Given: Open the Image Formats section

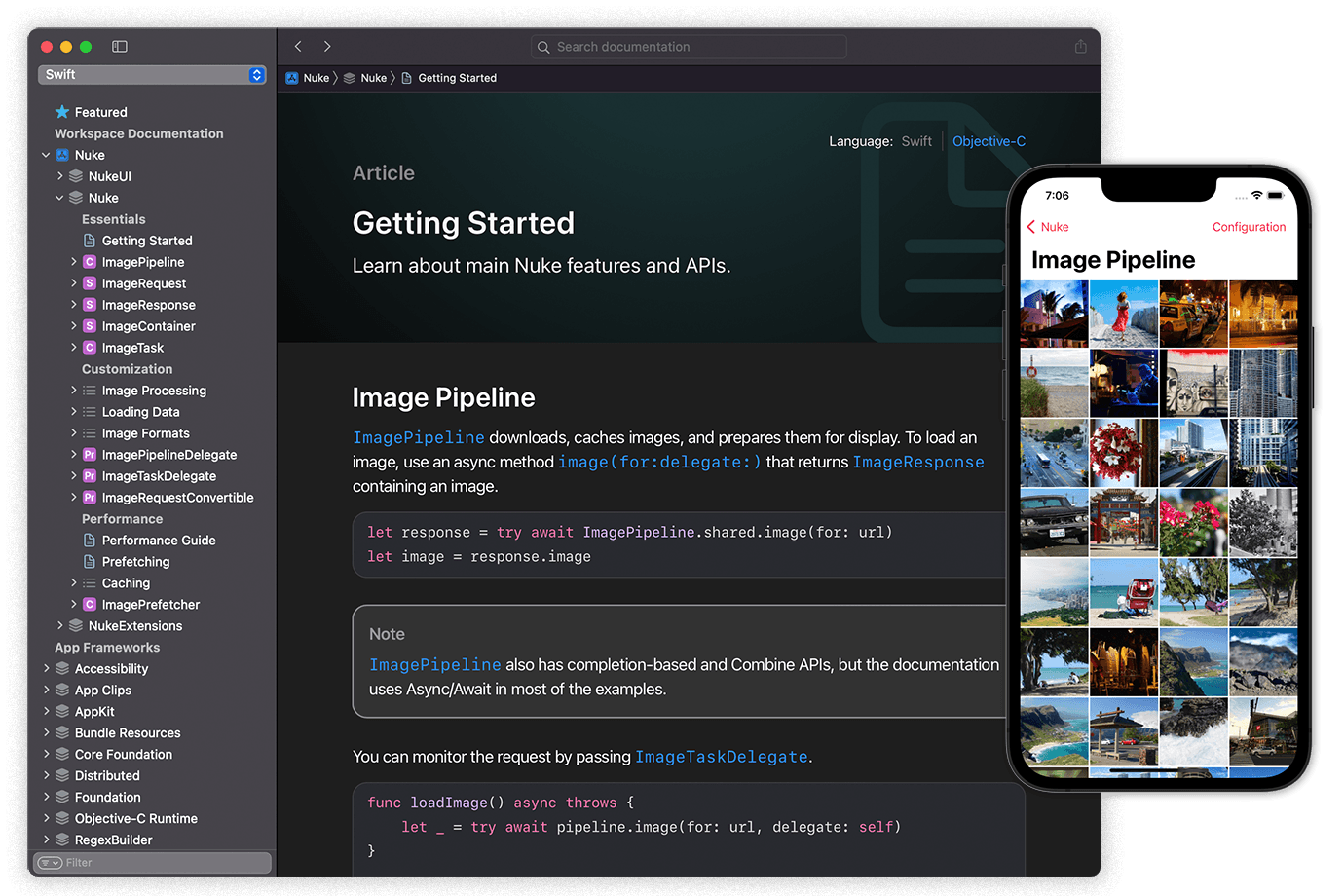Looking at the screenshot, I should 146,433.
